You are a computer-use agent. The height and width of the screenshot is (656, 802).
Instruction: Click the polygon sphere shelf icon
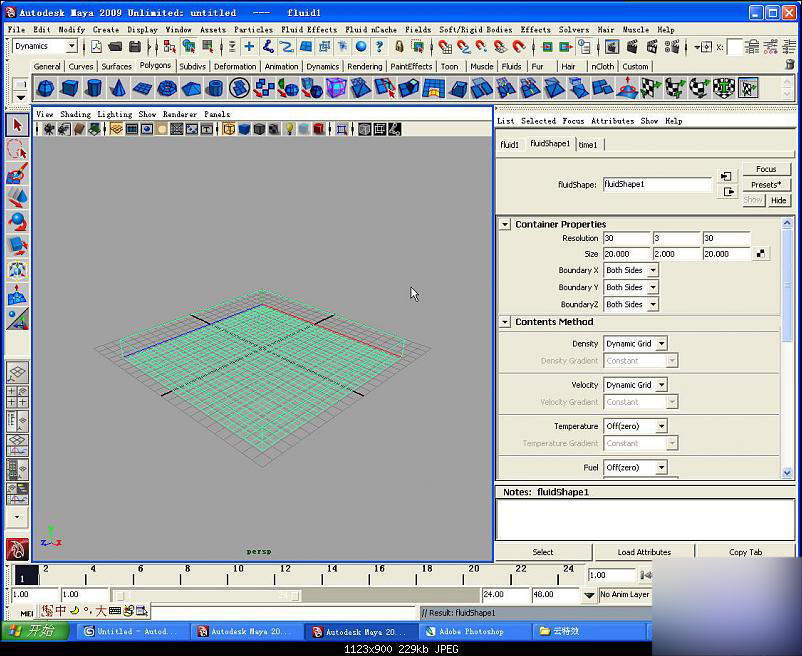[x=46, y=88]
